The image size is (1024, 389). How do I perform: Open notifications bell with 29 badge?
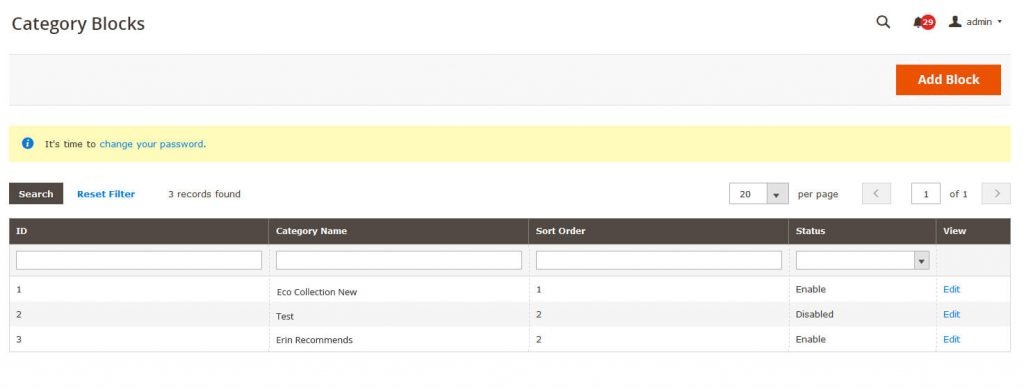(x=923, y=22)
